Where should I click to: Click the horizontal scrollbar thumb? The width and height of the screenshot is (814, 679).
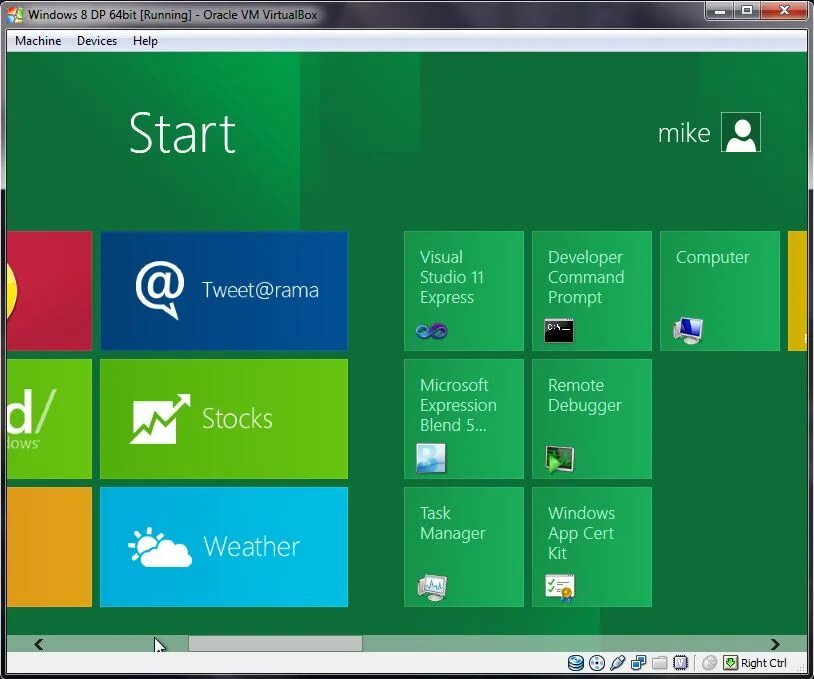pos(275,644)
